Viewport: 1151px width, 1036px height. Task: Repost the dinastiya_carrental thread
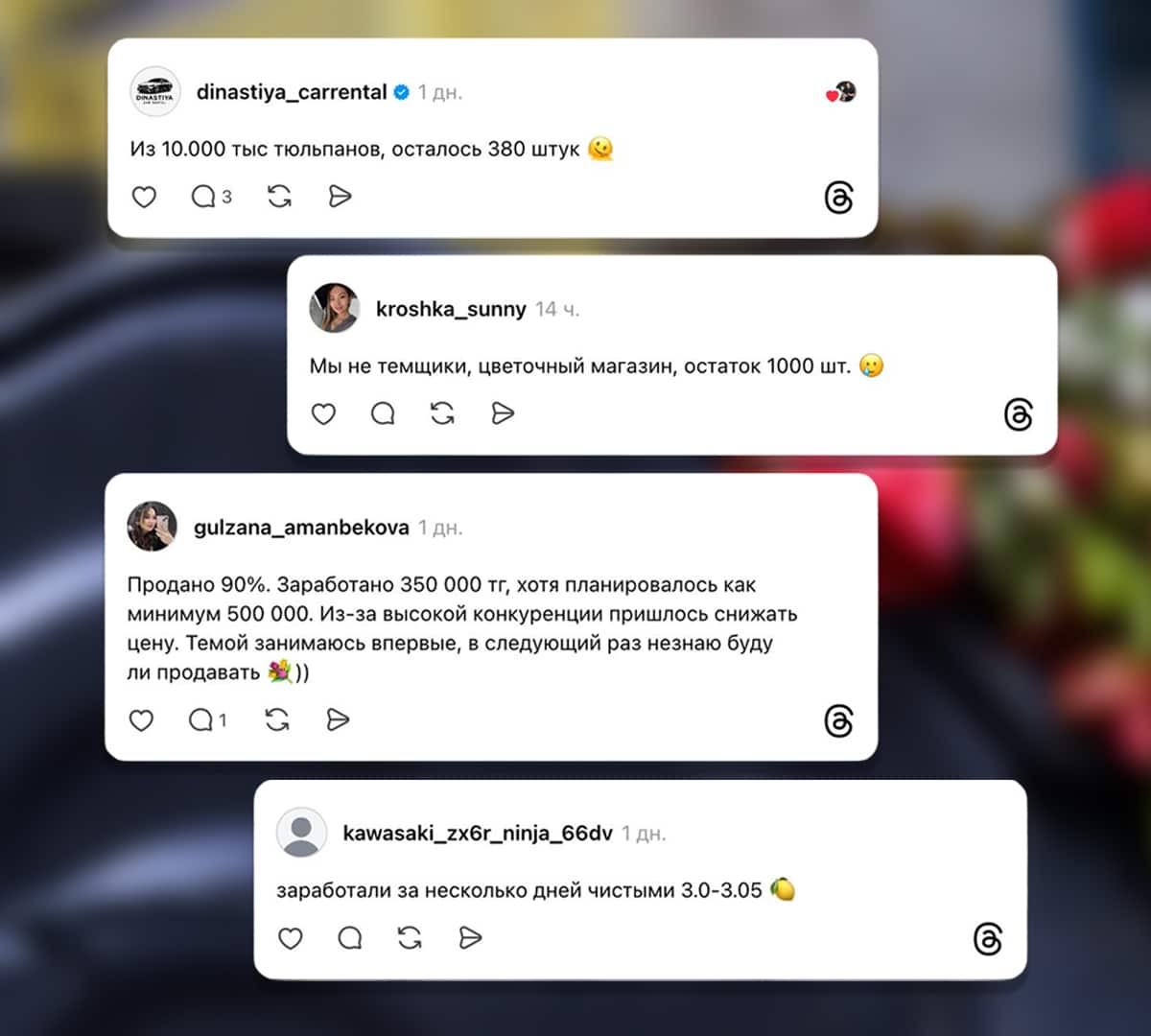[x=279, y=197]
